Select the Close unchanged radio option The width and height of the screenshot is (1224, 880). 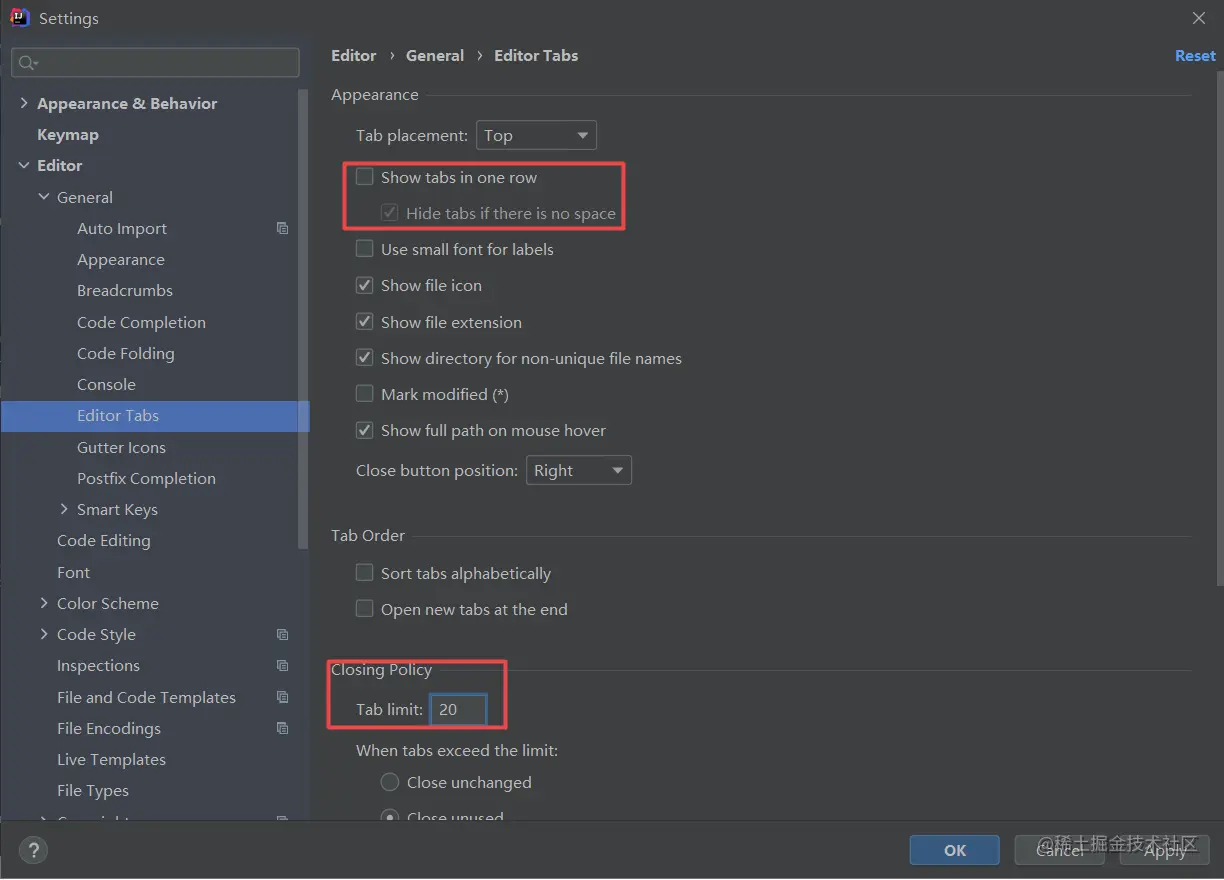[390, 782]
